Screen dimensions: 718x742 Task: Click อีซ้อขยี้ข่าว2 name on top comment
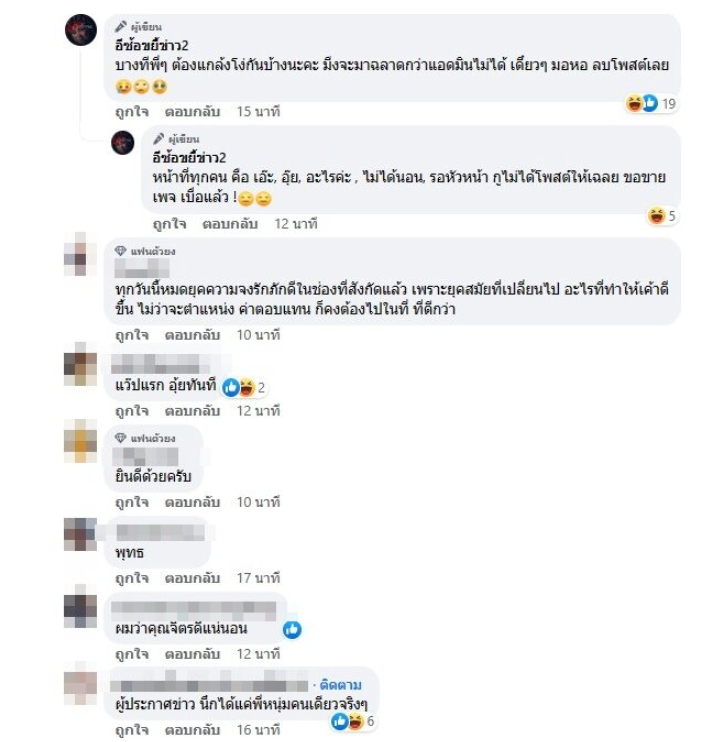point(151,45)
